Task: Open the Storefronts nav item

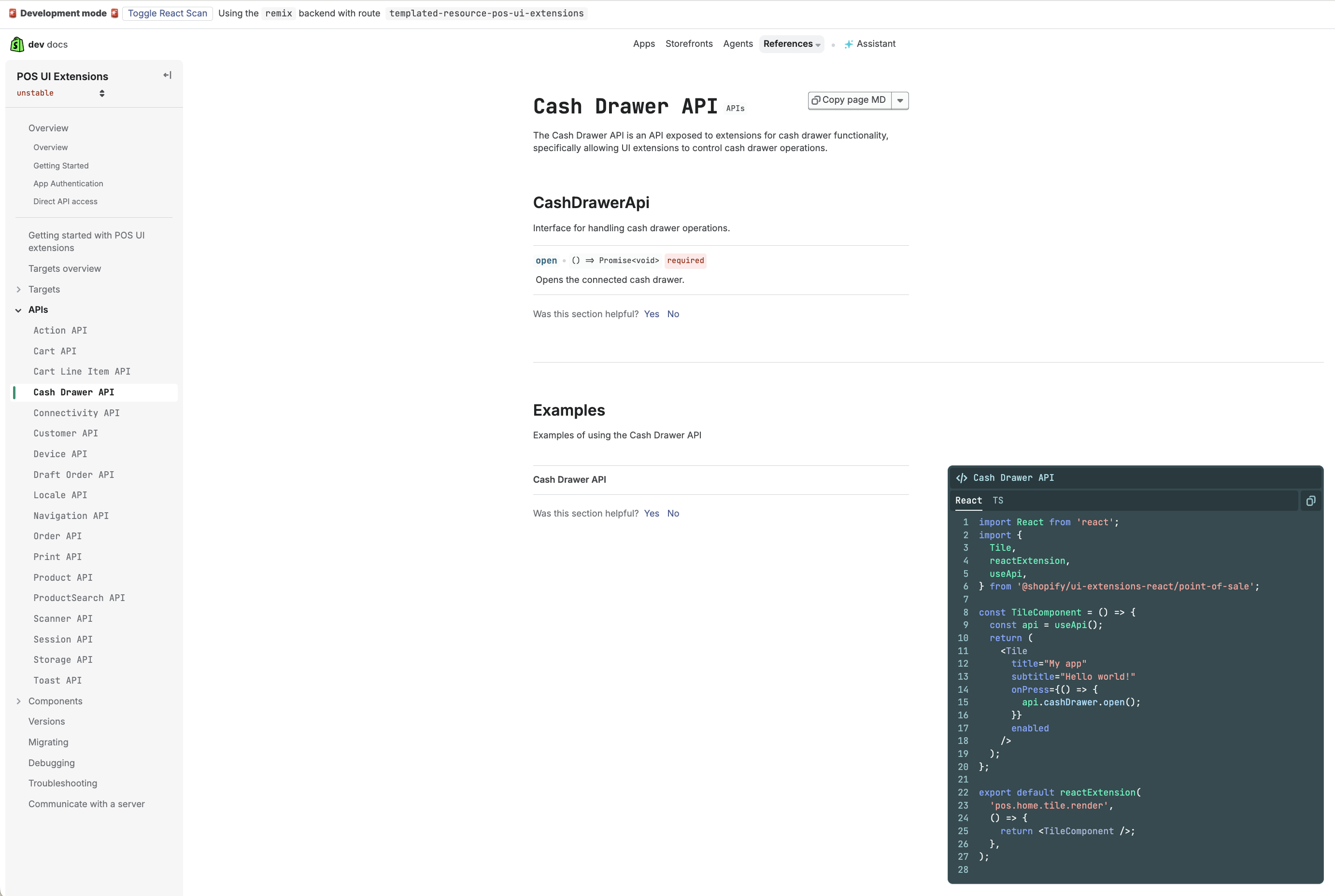Action: click(x=688, y=44)
